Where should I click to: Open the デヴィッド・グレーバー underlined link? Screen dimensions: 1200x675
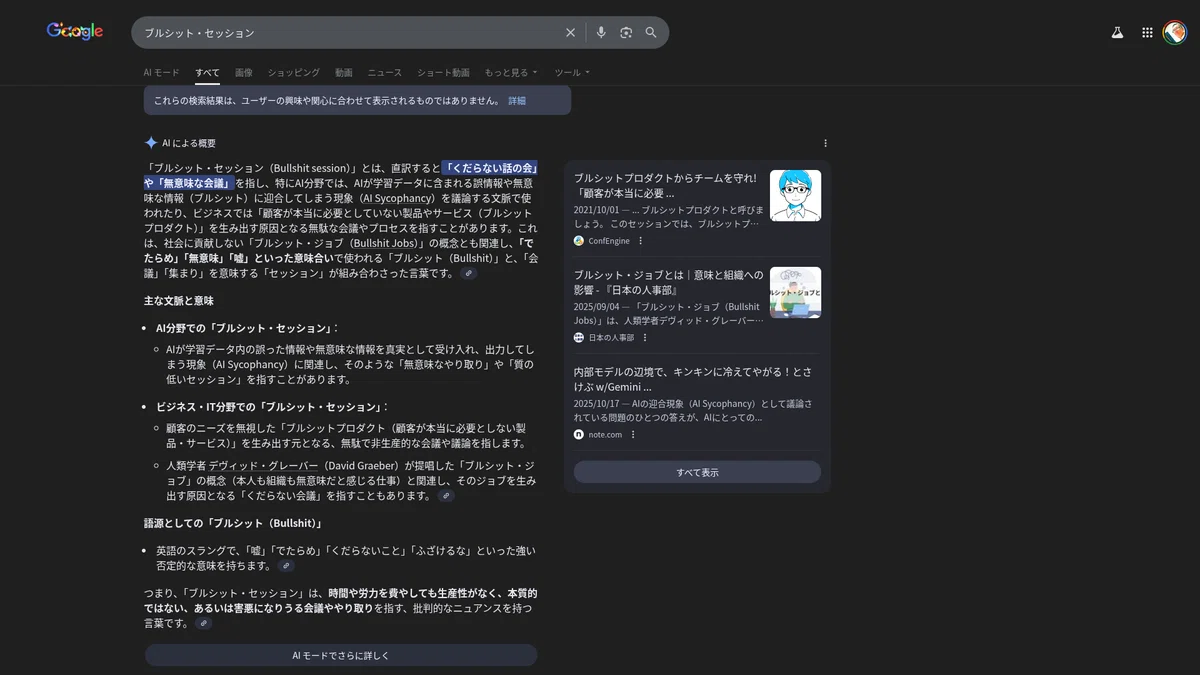click(x=264, y=466)
